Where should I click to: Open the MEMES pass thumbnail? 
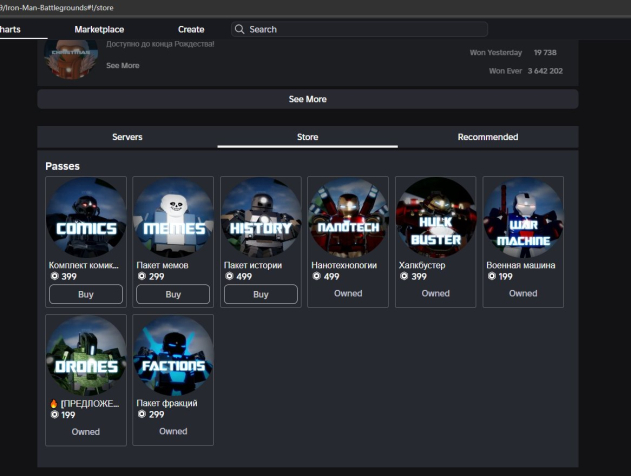click(173, 218)
